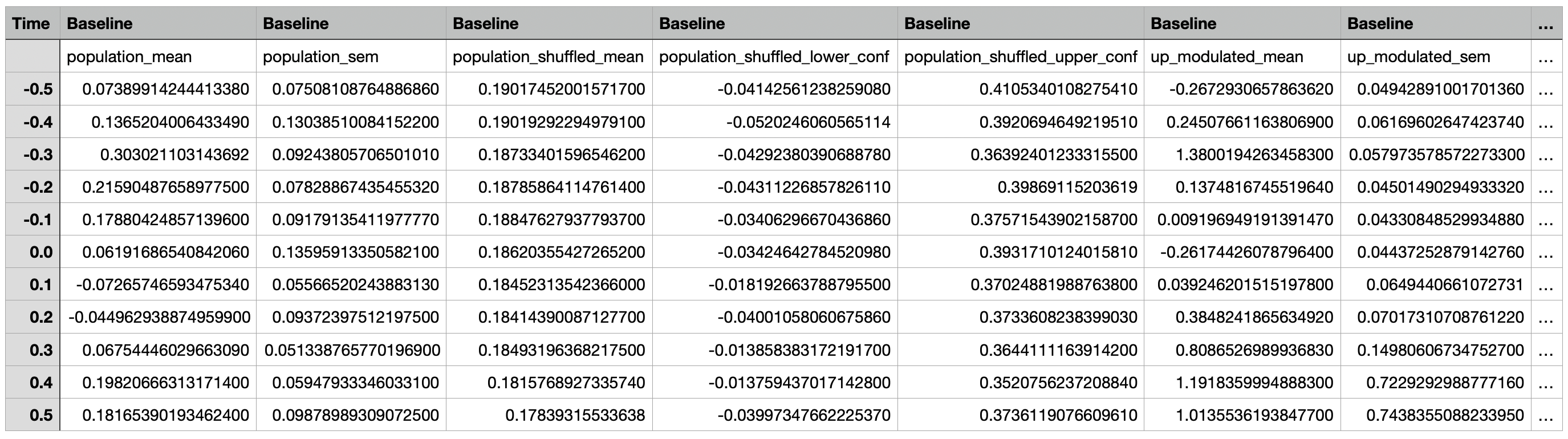
Task: Select the population_shuffled_lower_conf column label
Action: (774, 56)
